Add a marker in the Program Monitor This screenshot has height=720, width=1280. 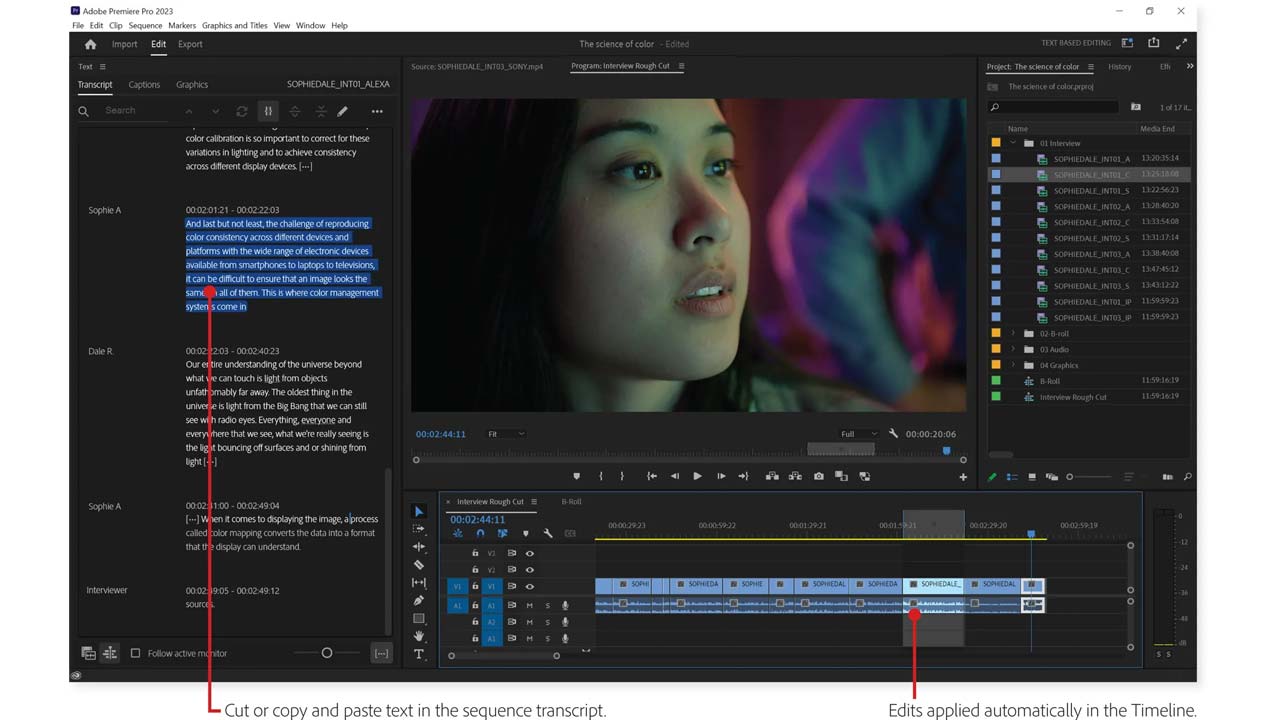(x=575, y=476)
